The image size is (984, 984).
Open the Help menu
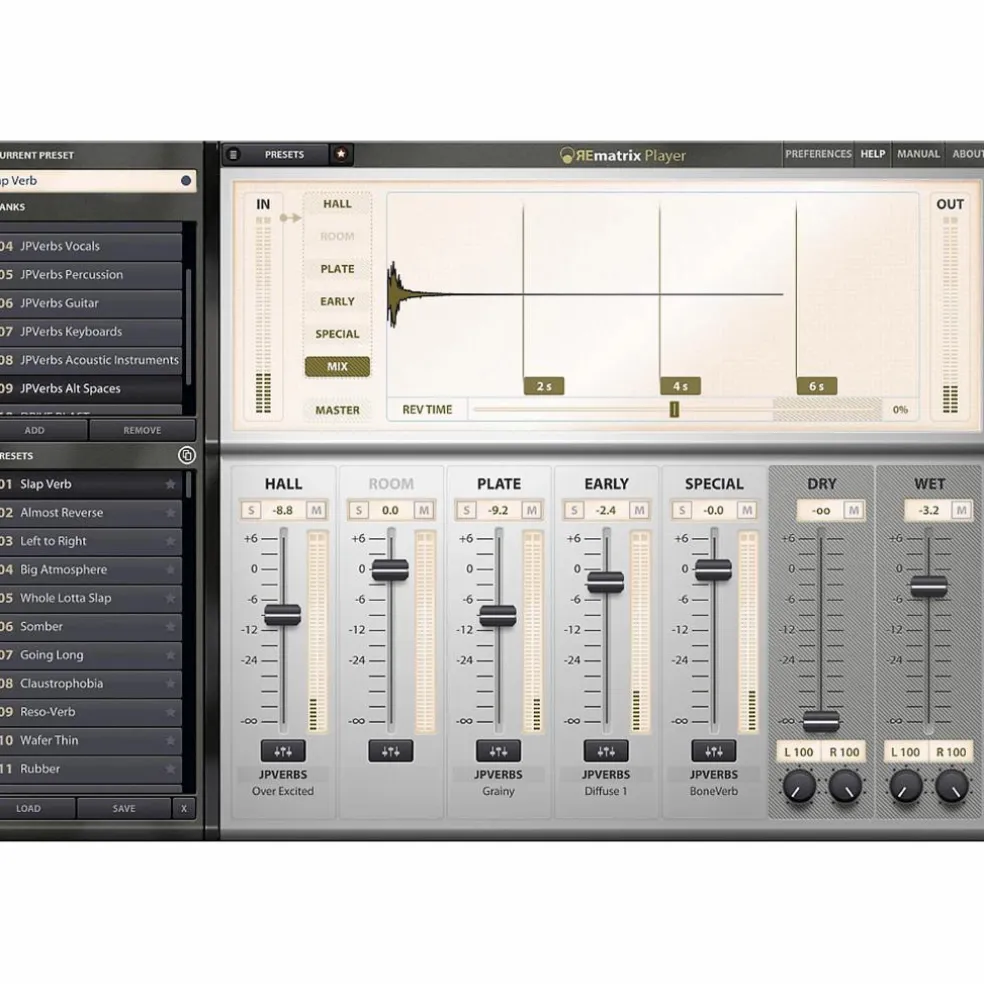(872, 154)
